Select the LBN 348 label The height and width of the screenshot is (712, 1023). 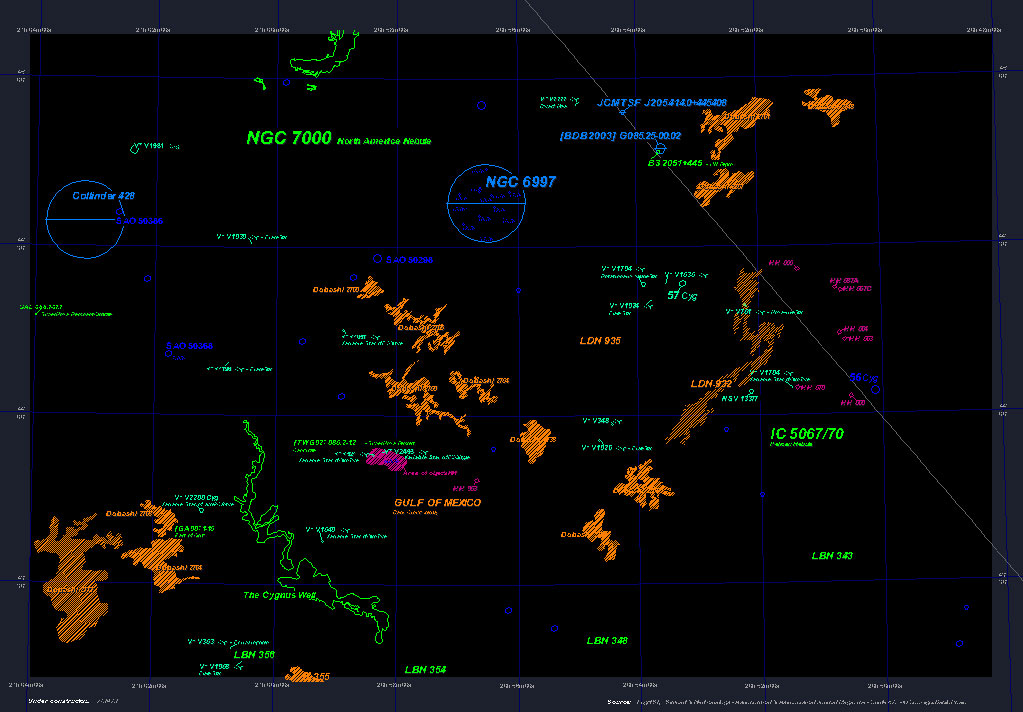click(607, 640)
